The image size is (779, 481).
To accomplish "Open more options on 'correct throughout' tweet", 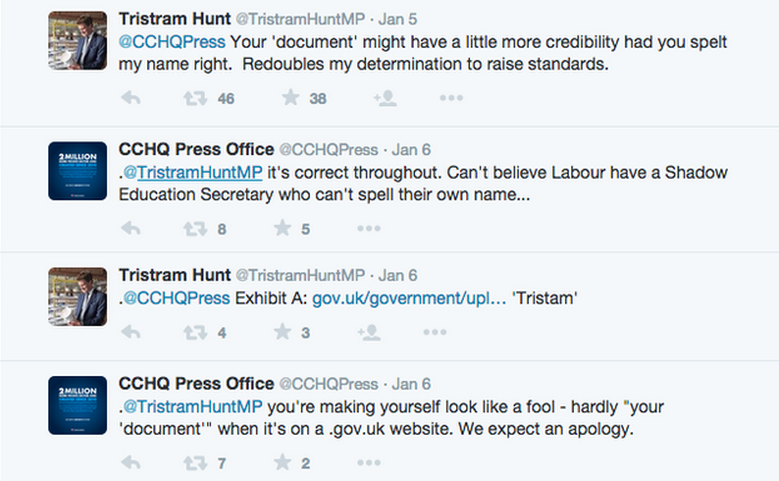I will coord(369,229).
